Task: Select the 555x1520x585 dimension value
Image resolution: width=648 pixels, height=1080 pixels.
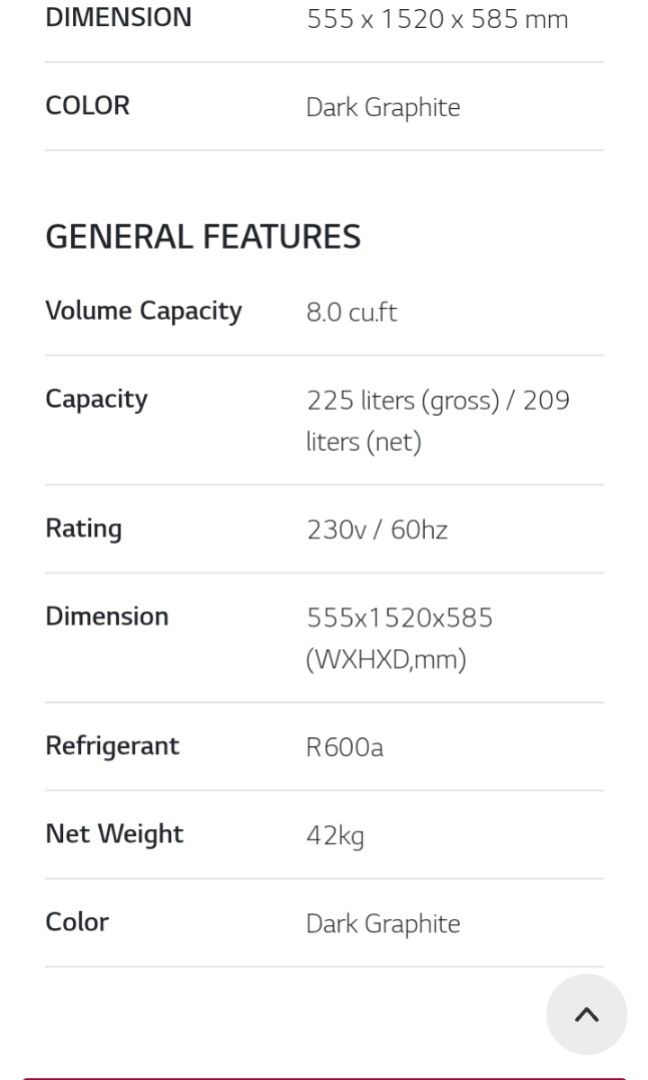Action: (x=400, y=618)
